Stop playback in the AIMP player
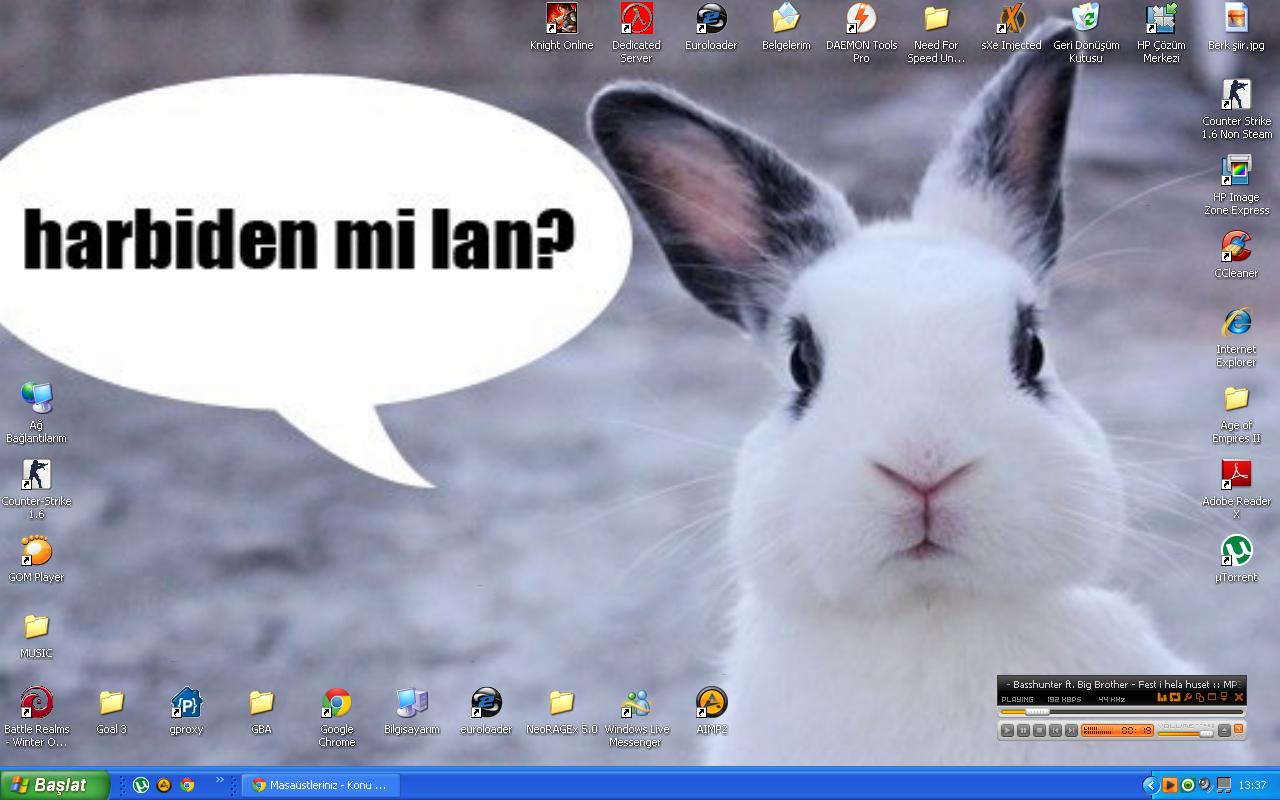The width and height of the screenshot is (1280, 800). pos(1039,730)
